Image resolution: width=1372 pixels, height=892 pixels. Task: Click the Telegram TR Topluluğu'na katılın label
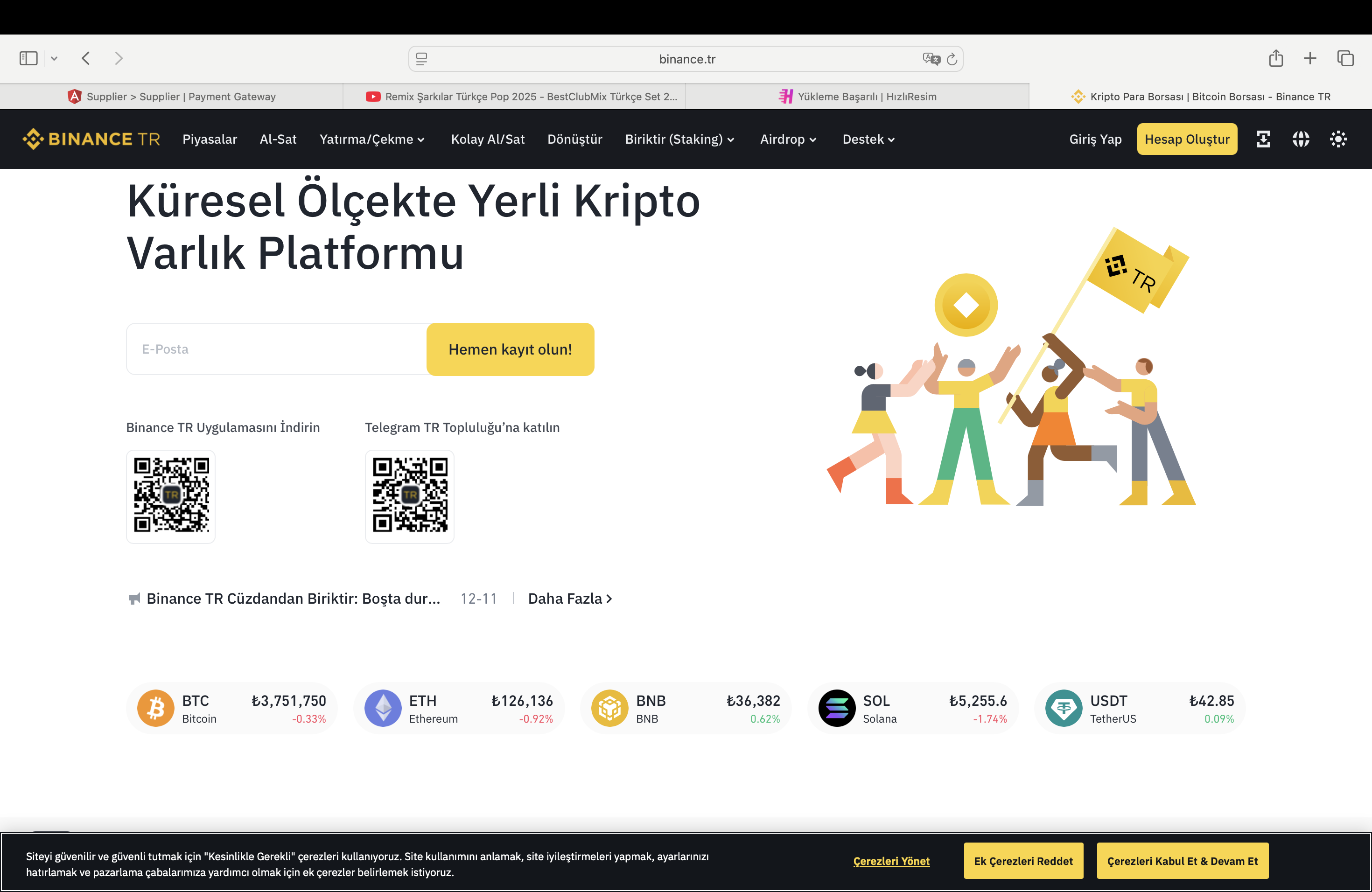(x=462, y=427)
